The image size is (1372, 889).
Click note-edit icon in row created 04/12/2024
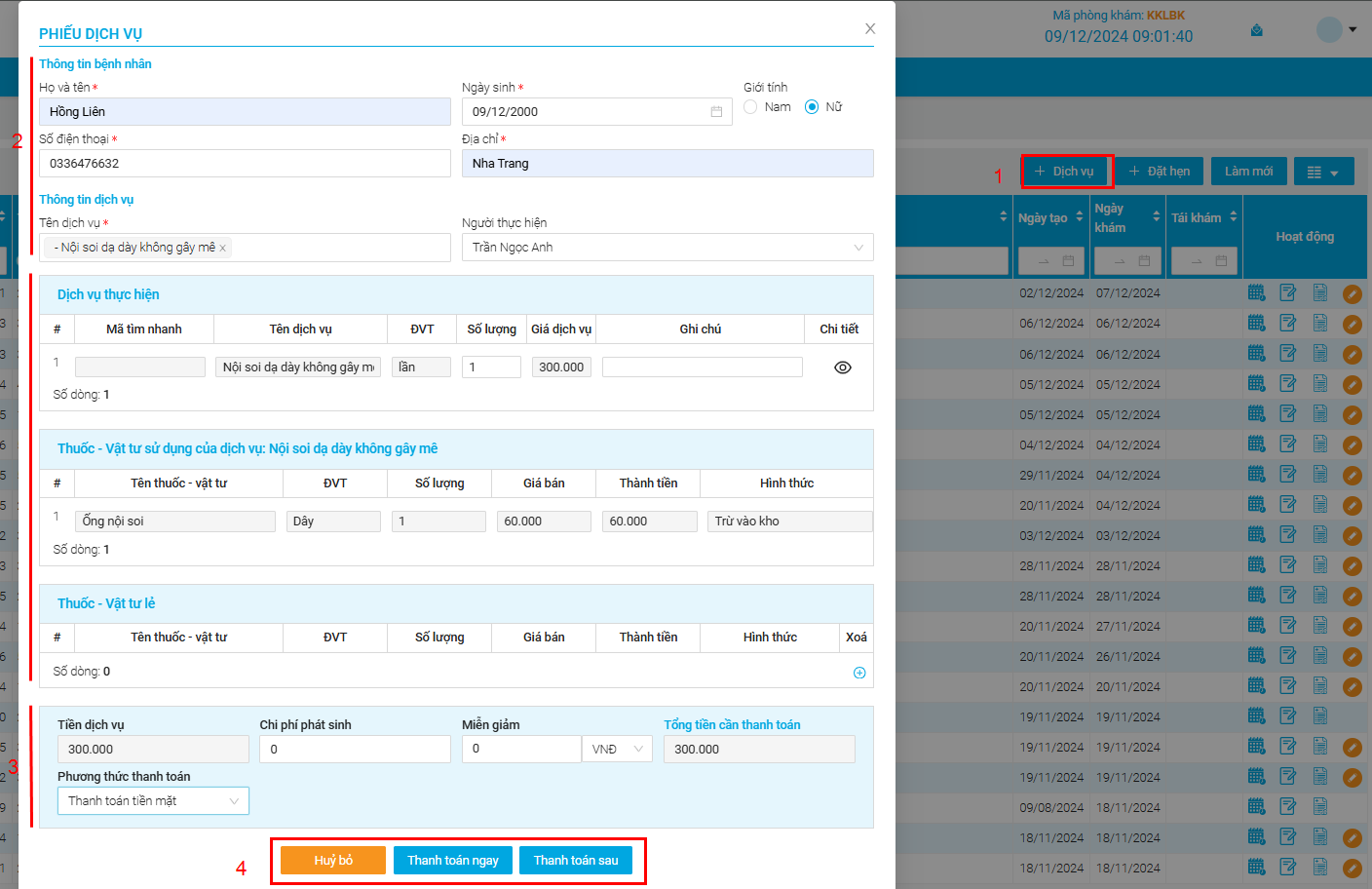pos(1288,444)
